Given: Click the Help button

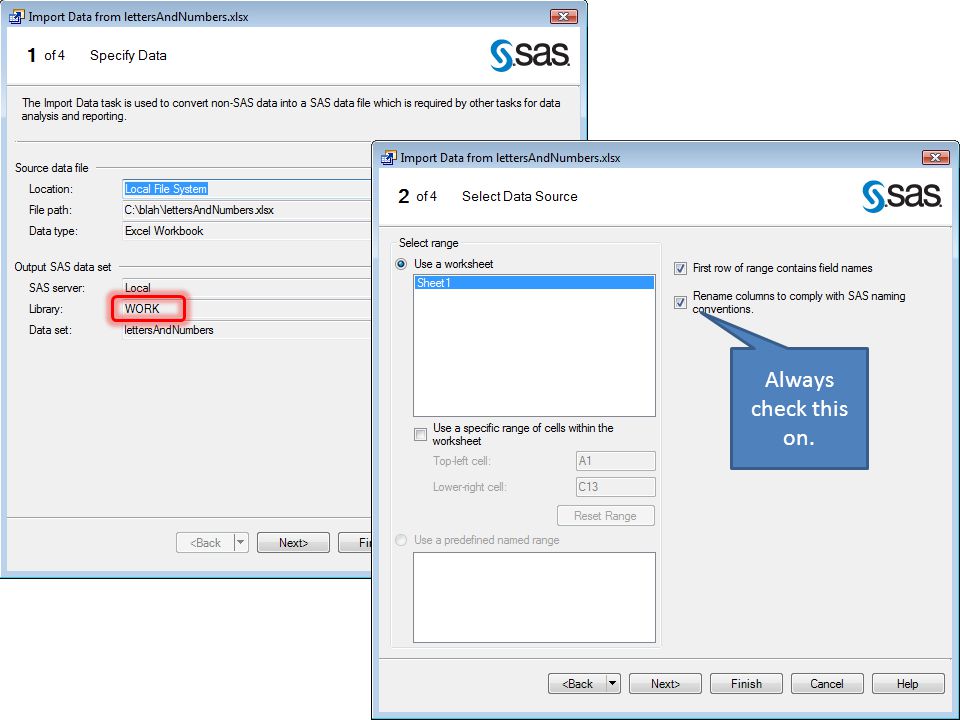Looking at the screenshot, I should pos(907,683).
